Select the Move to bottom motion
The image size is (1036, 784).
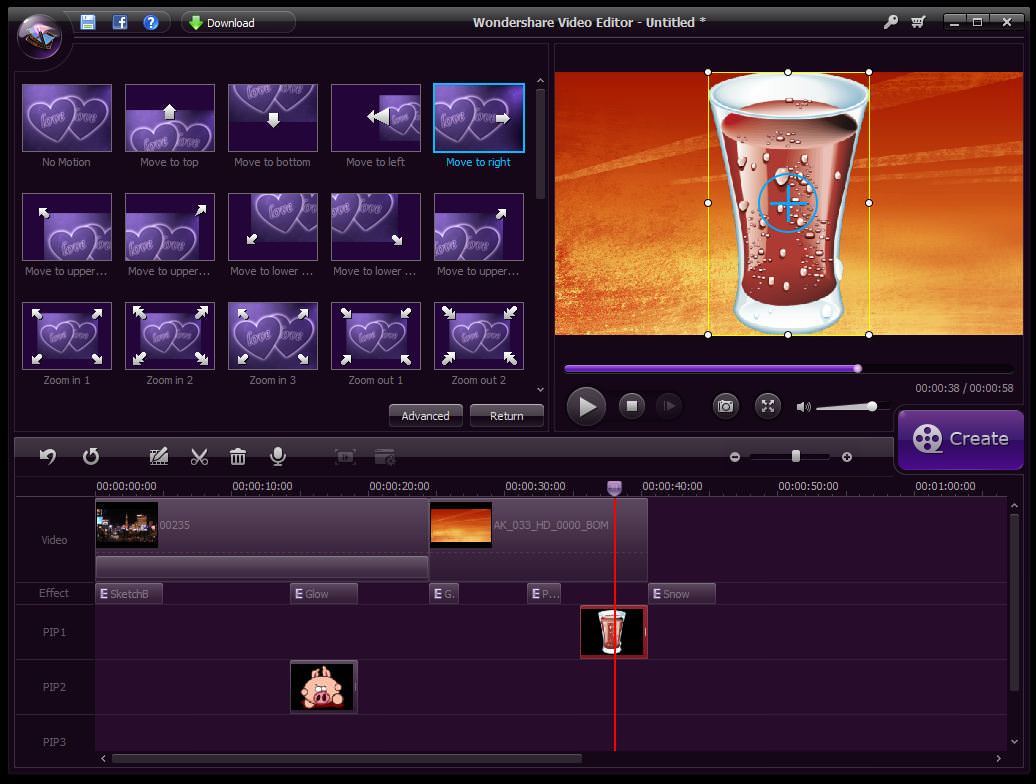pyautogui.click(x=273, y=118)
